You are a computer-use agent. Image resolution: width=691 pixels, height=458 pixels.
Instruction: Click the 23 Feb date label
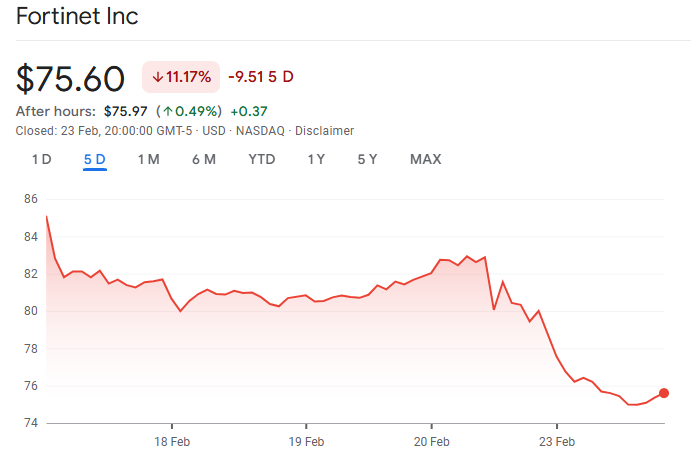(557, 441)
